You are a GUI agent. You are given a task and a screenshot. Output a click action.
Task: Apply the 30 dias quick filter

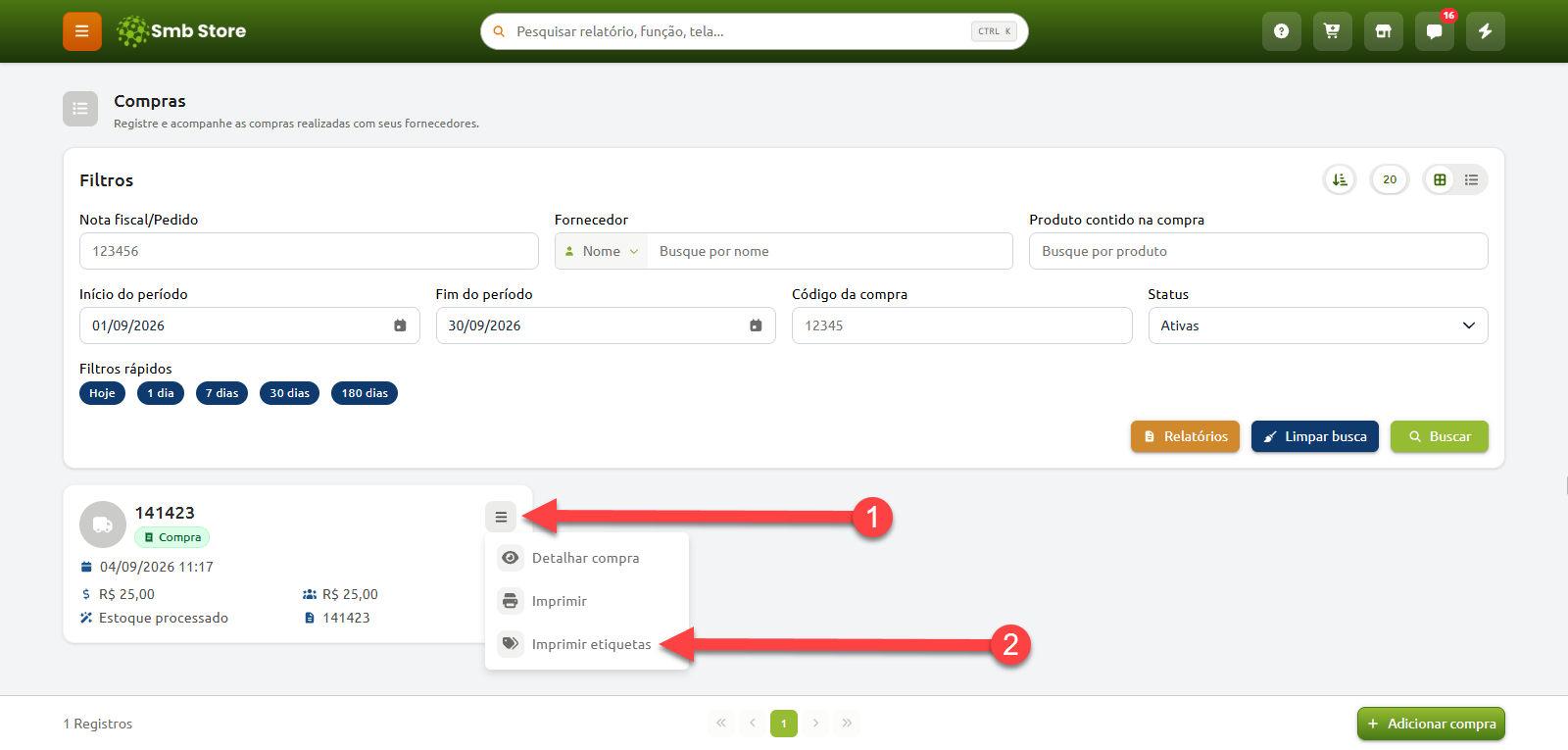pos(289,393)
